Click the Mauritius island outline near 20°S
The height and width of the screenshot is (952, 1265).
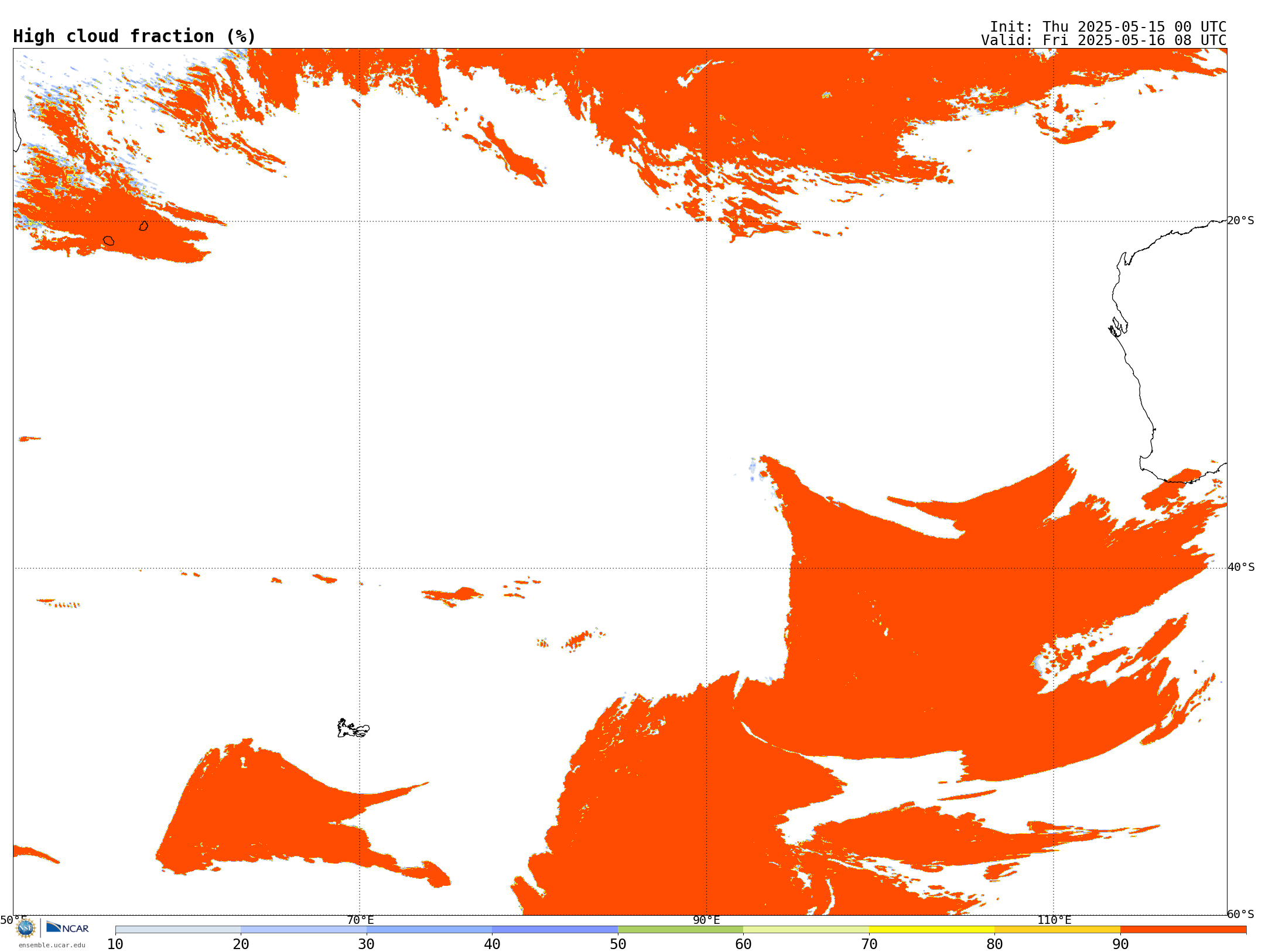[x=143, y=226]
